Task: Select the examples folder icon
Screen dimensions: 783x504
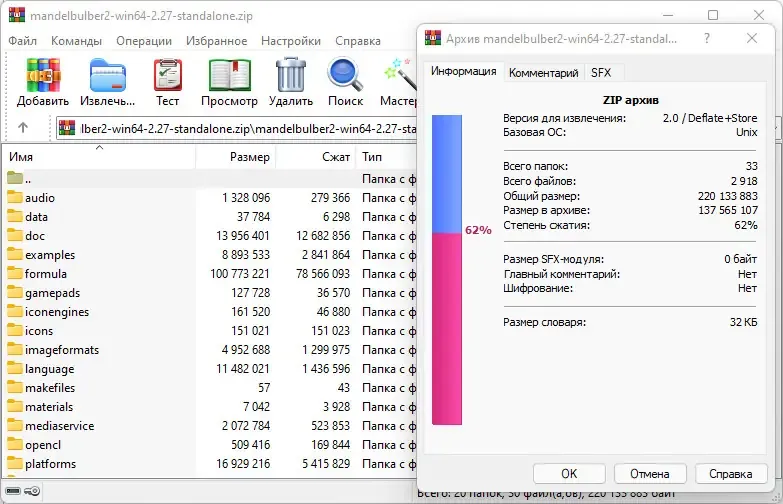Action: [15, 254]
